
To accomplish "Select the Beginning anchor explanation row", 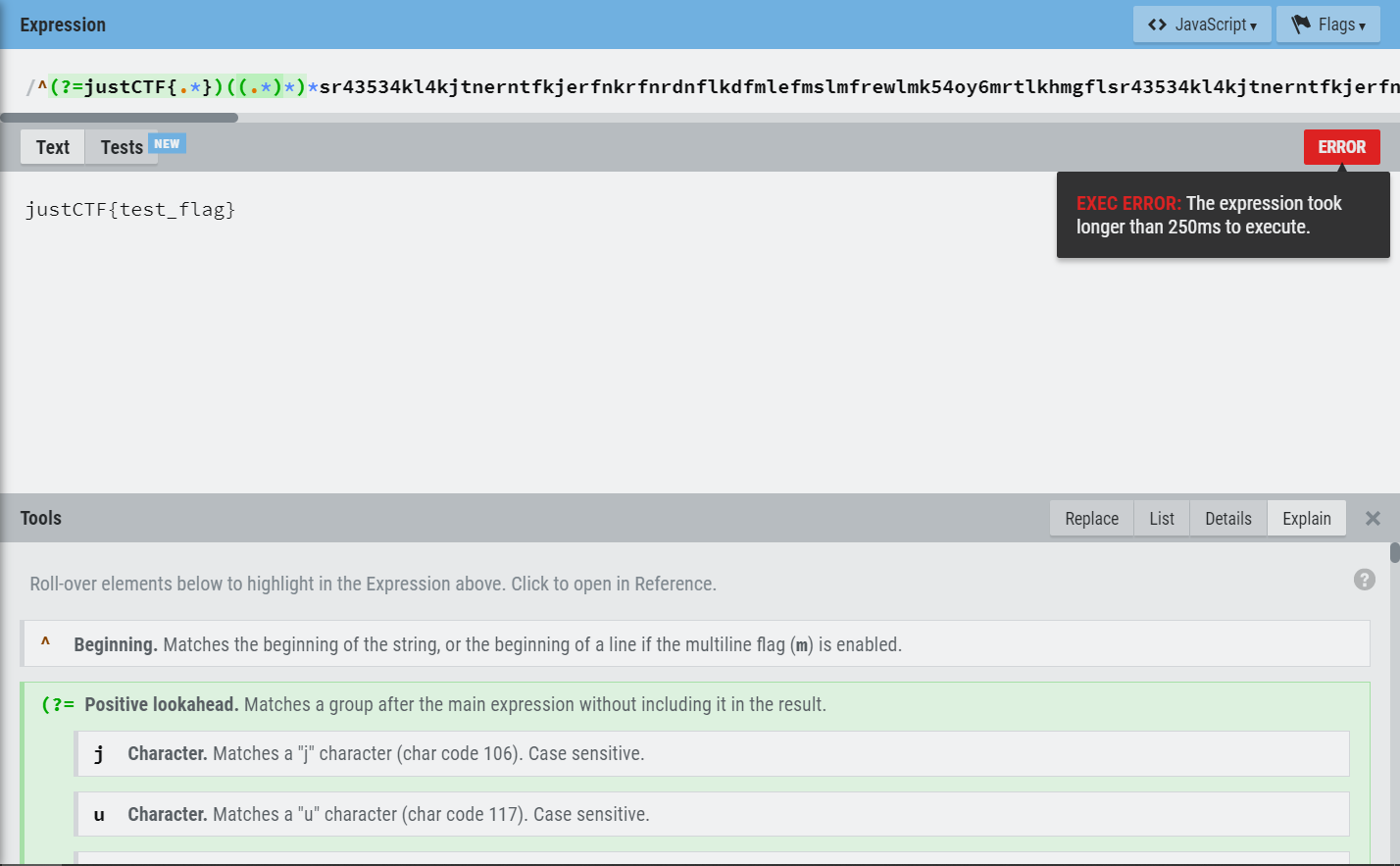I will tap(694, 644).
